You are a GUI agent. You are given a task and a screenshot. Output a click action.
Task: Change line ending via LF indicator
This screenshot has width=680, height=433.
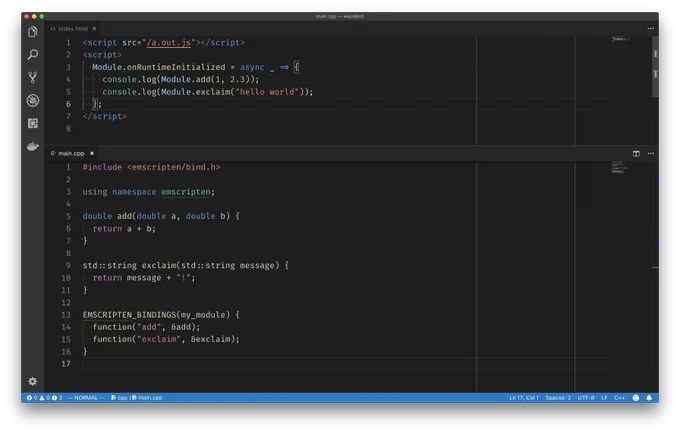tap(604, 398)
